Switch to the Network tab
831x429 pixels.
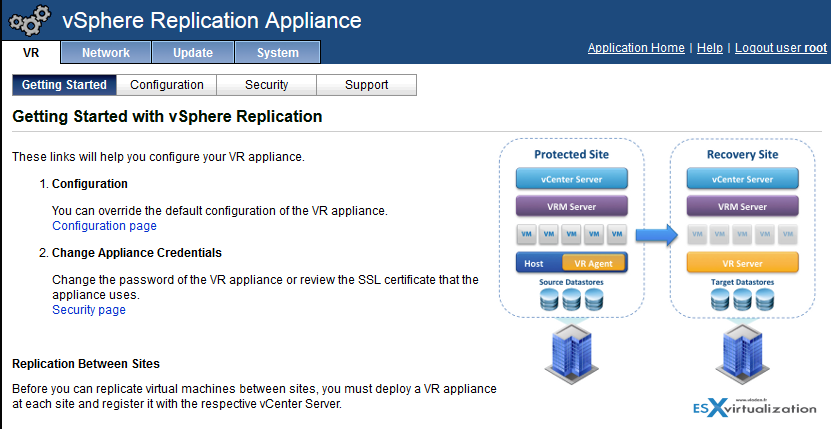tap(106, 52)
